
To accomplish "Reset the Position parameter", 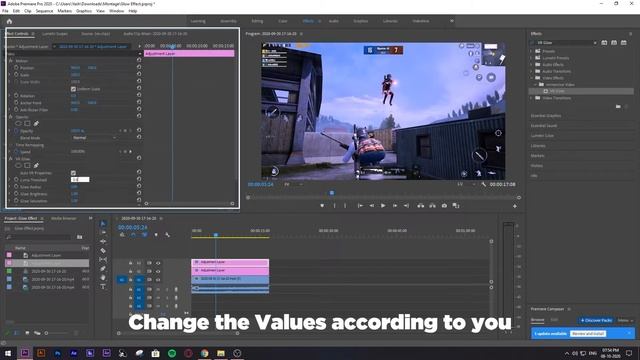I will (x=139, y=67).
